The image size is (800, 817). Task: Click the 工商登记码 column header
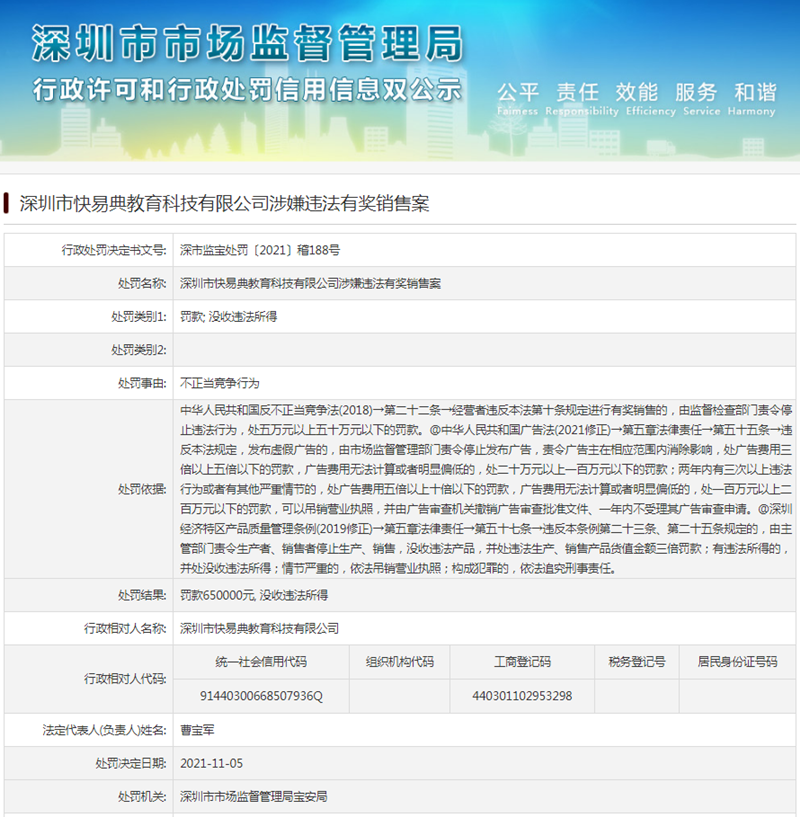pyautogui.click(x=522, y=662)
